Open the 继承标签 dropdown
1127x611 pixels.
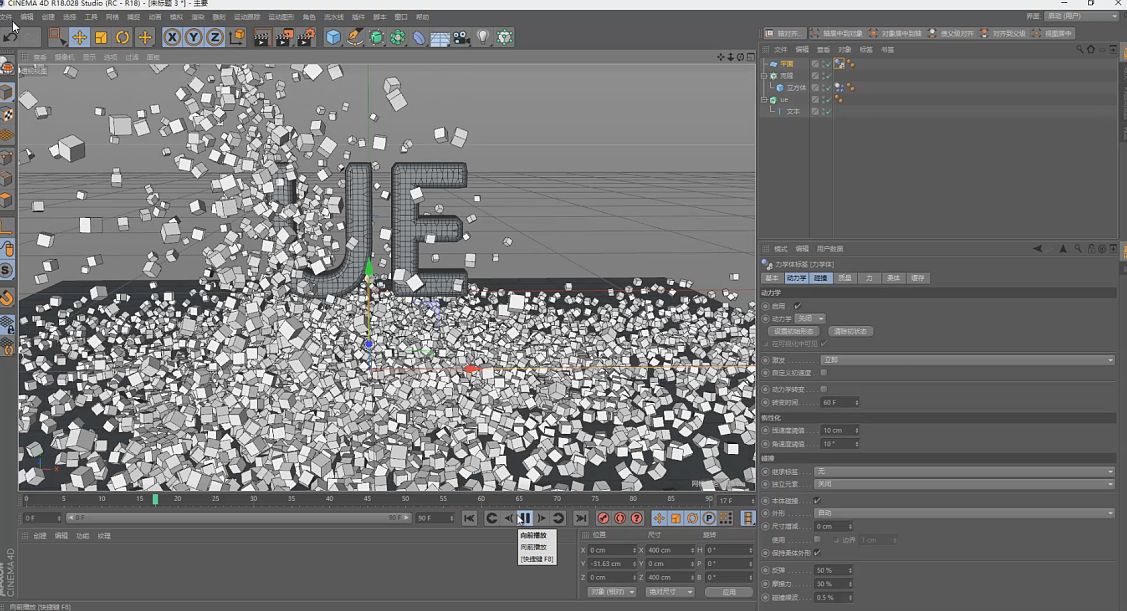(964, 472)
